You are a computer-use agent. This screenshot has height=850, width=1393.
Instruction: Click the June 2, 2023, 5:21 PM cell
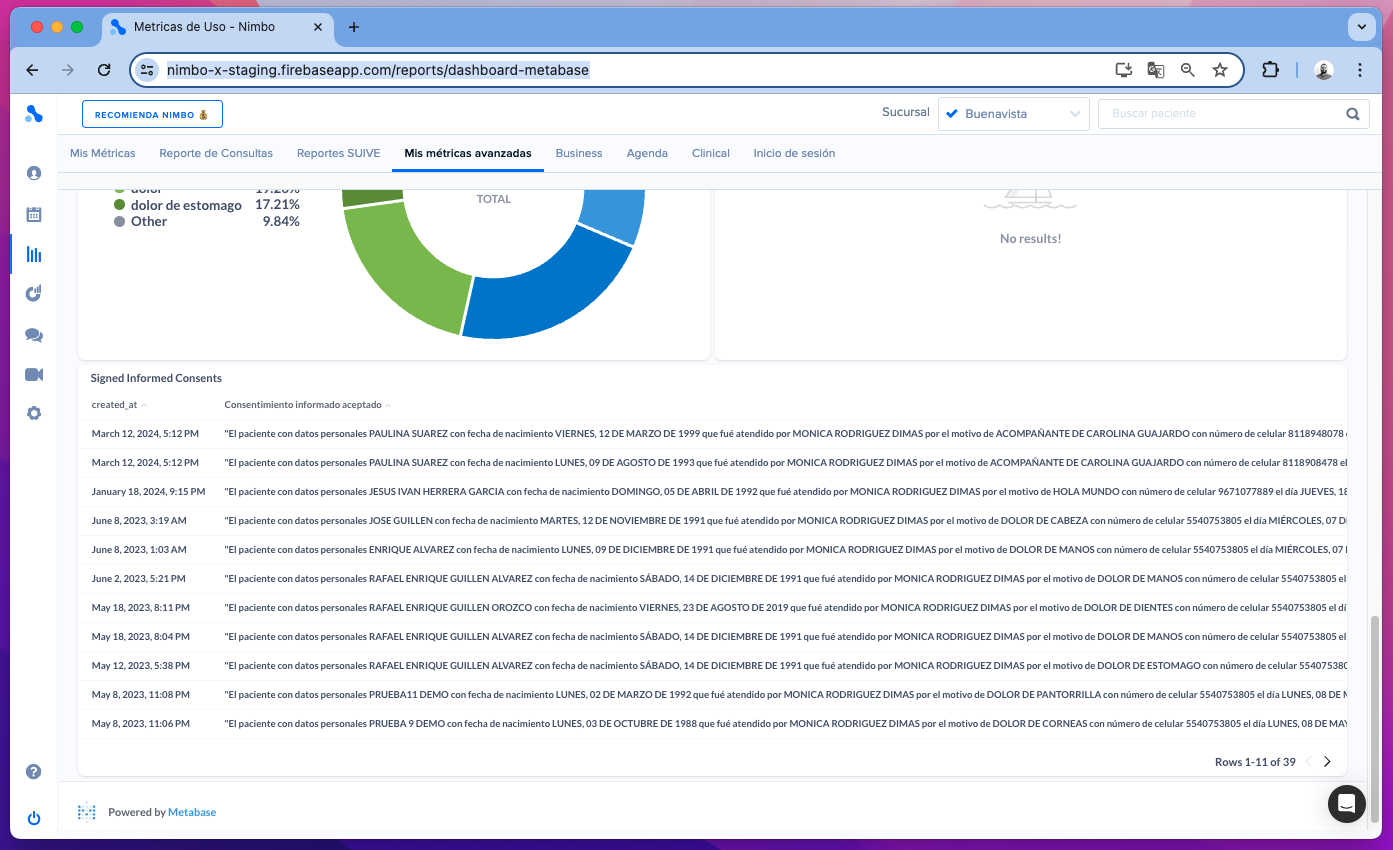[x=138, y=579]
